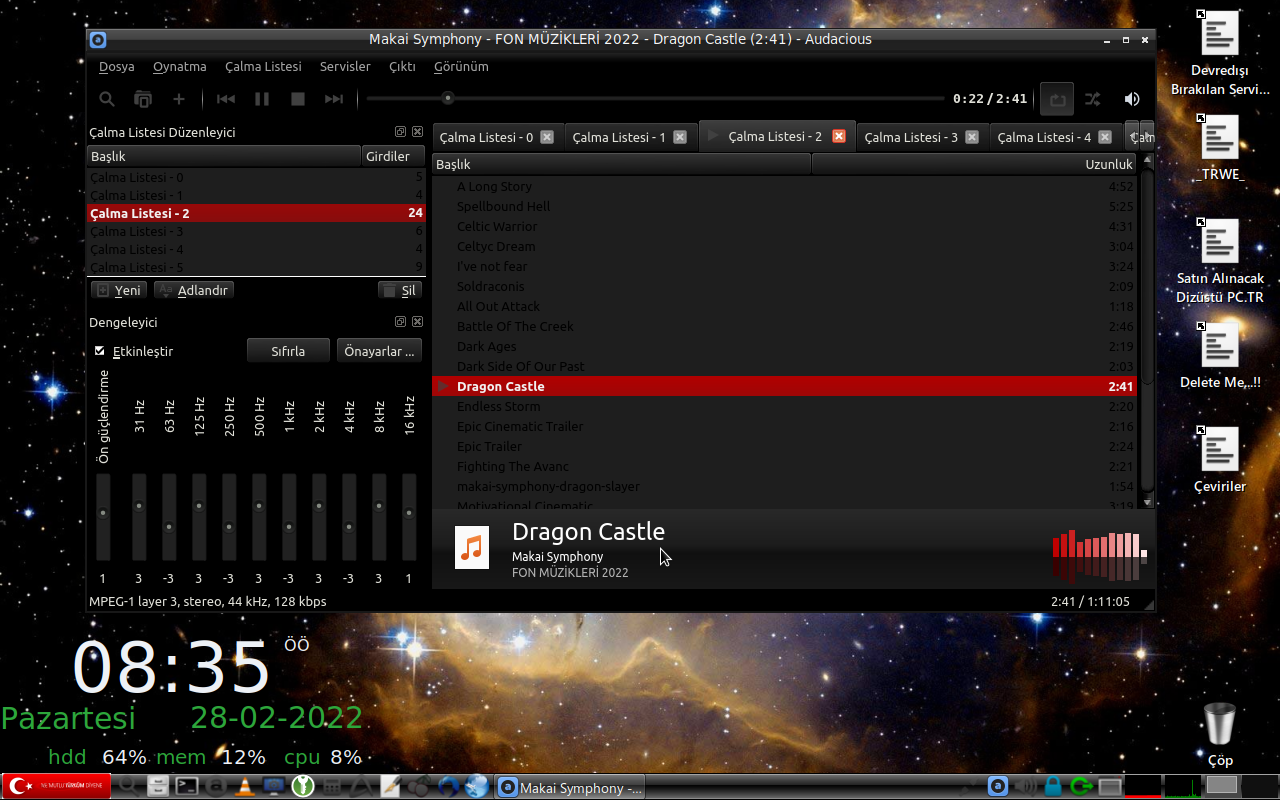Select the track Battle Of The Creek
The width and height of the screenshot is (1280, 800).
coord(785,326)
